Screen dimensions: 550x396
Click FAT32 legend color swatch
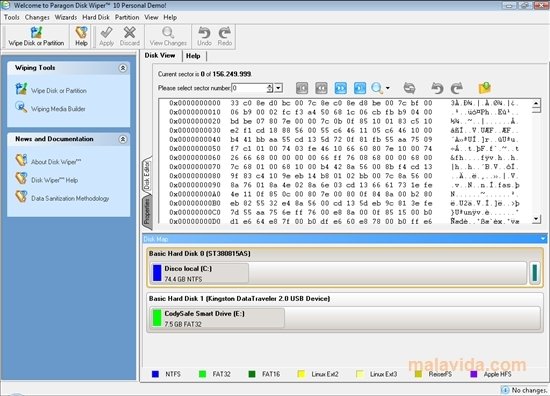(x=202, y=374)
